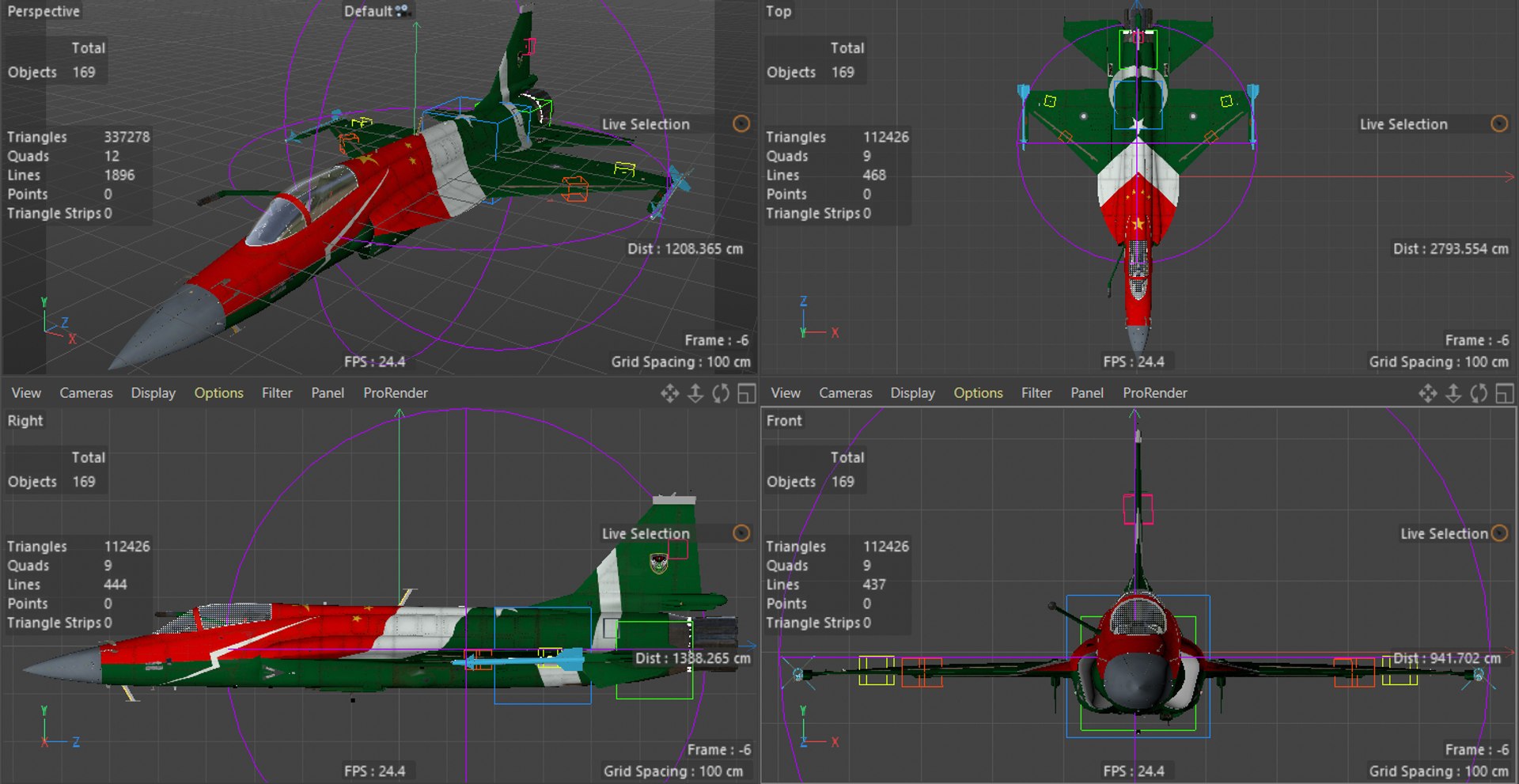1519x784 pixels.
Task: Click the Objects 169 count in Top HUD
Action: point(843,72)
